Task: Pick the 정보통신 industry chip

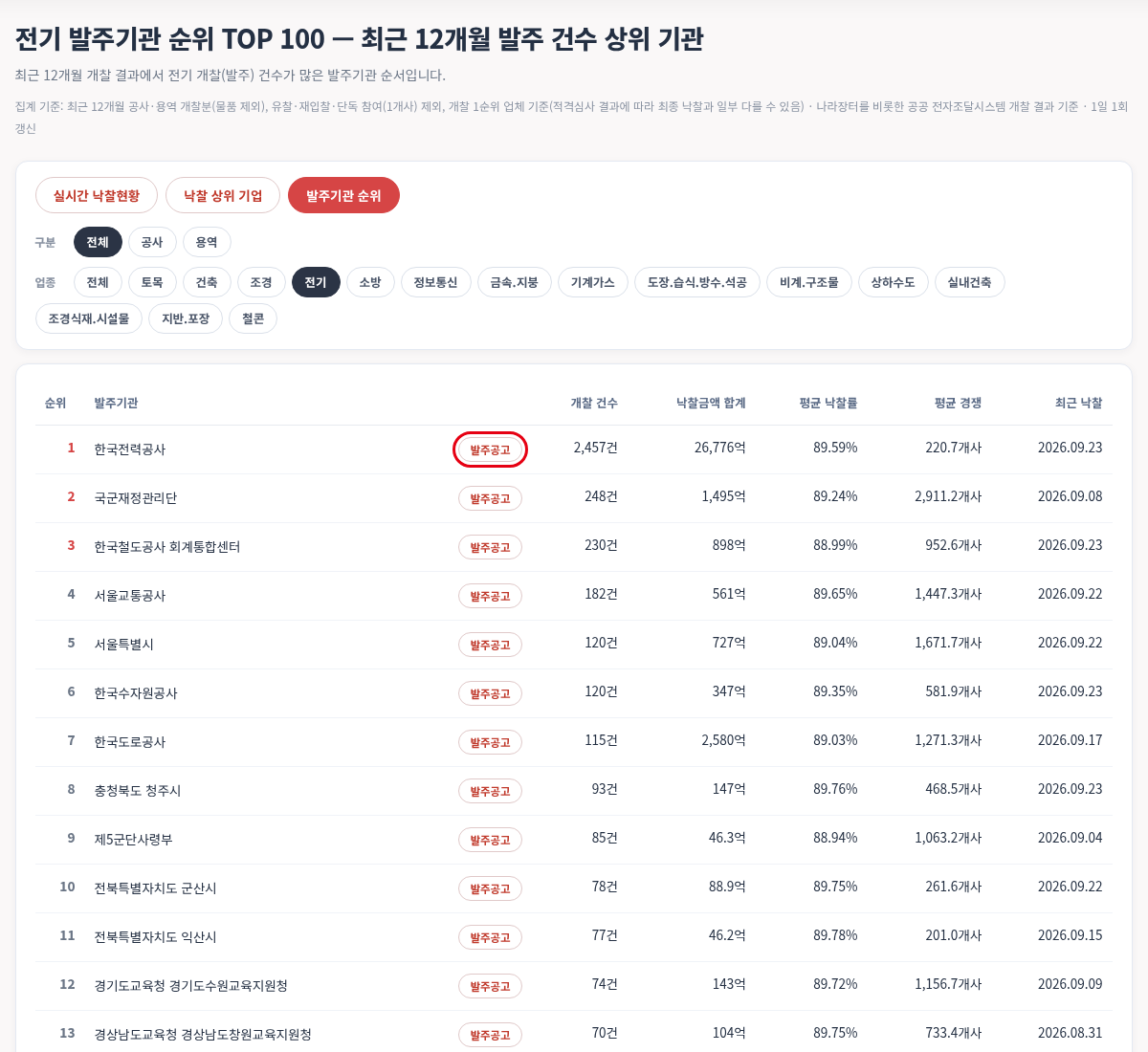Action: pos(436,282)
